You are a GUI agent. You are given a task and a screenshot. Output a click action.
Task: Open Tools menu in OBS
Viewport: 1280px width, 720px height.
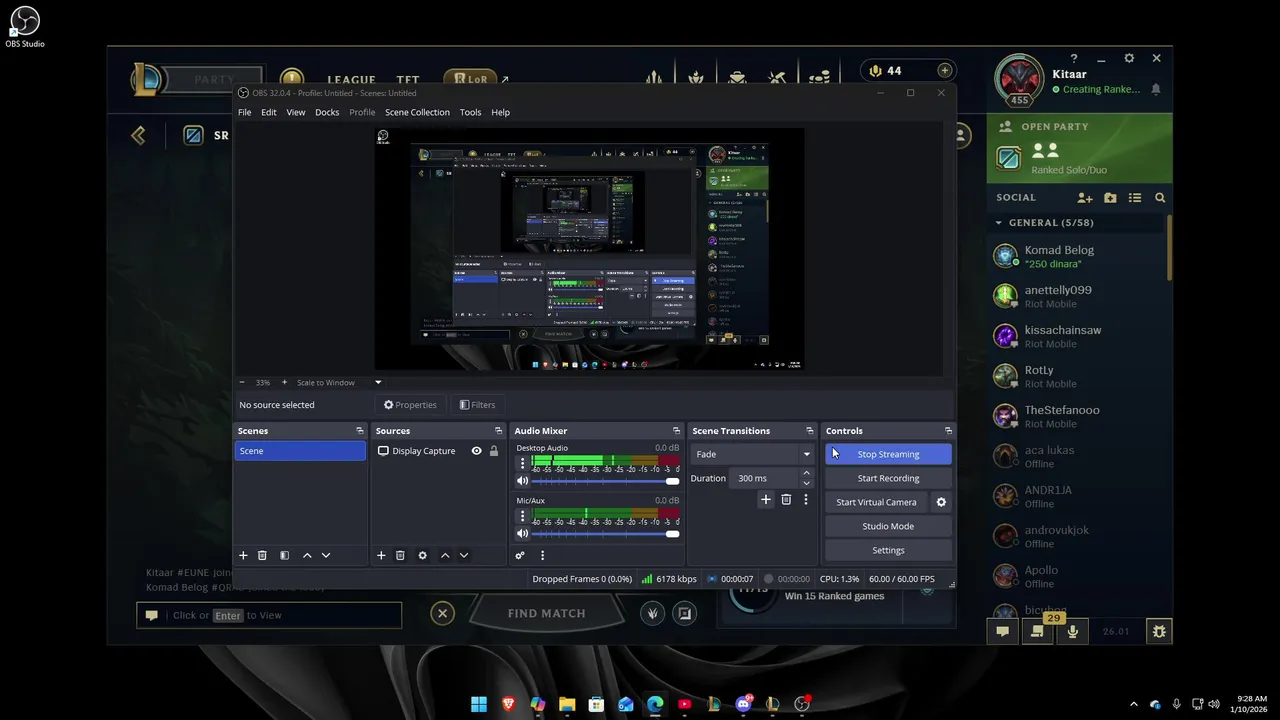(470, 112)
